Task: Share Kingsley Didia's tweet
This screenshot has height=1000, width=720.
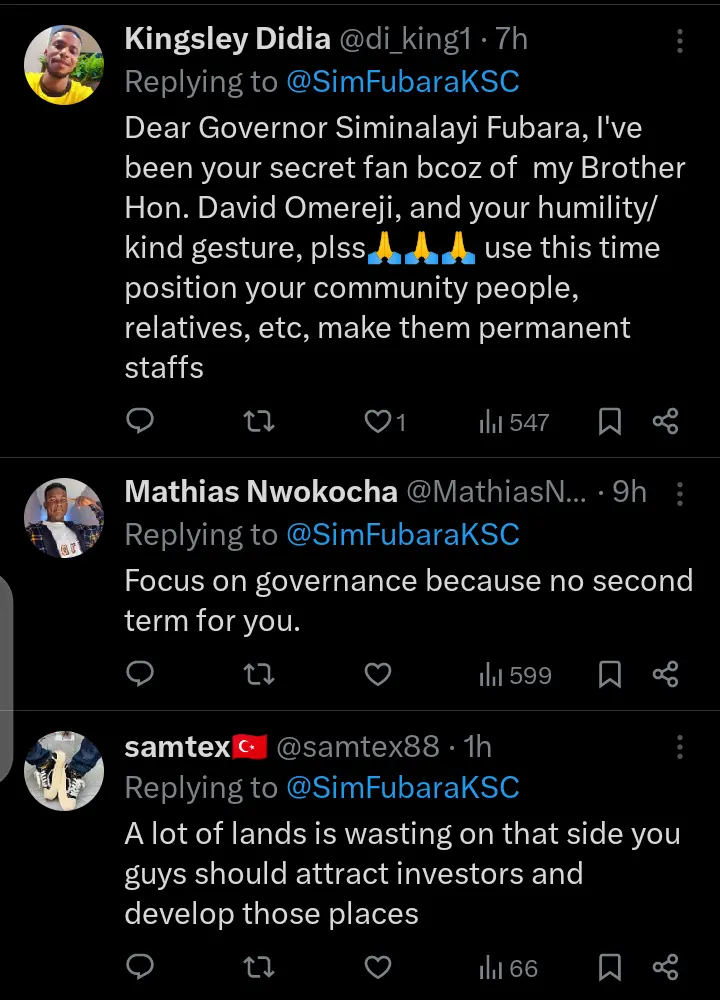Action: click(x=665, y=422)
